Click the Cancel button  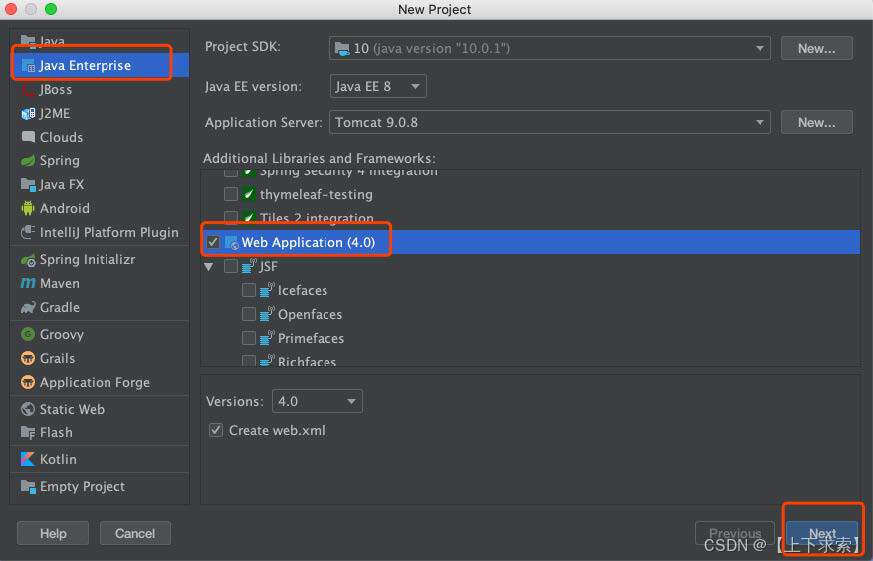[x=135, y=533]
